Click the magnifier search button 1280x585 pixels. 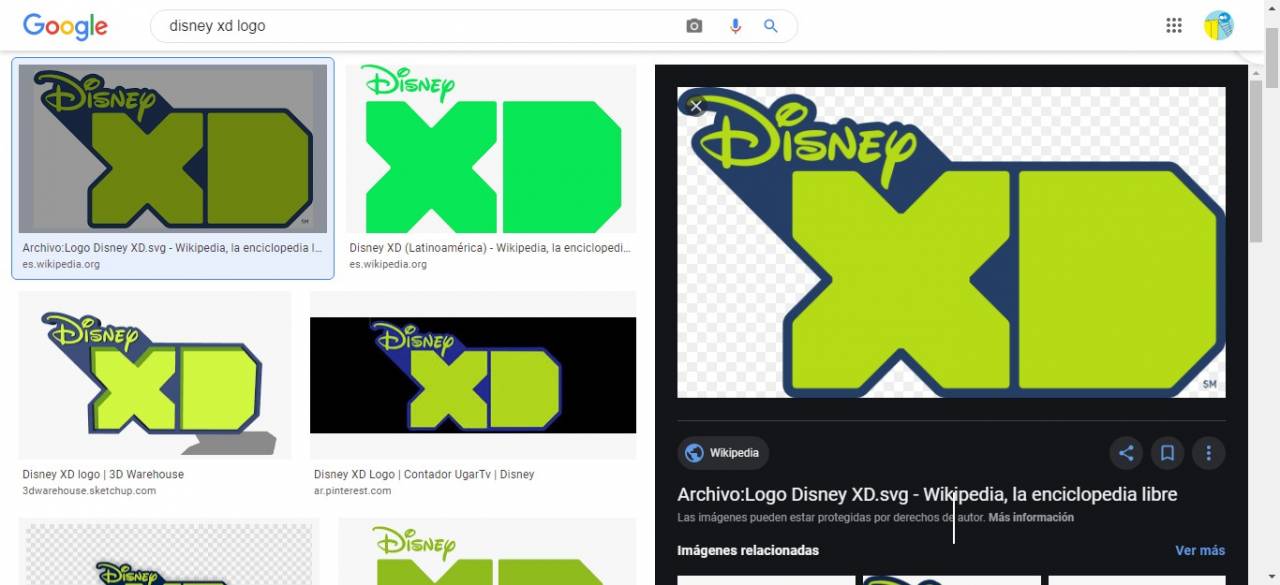click(x=771, y=26)
